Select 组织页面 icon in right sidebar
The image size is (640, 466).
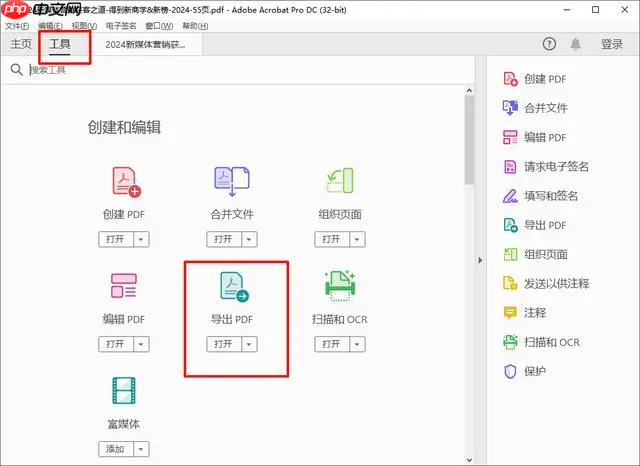click(510, 254)
